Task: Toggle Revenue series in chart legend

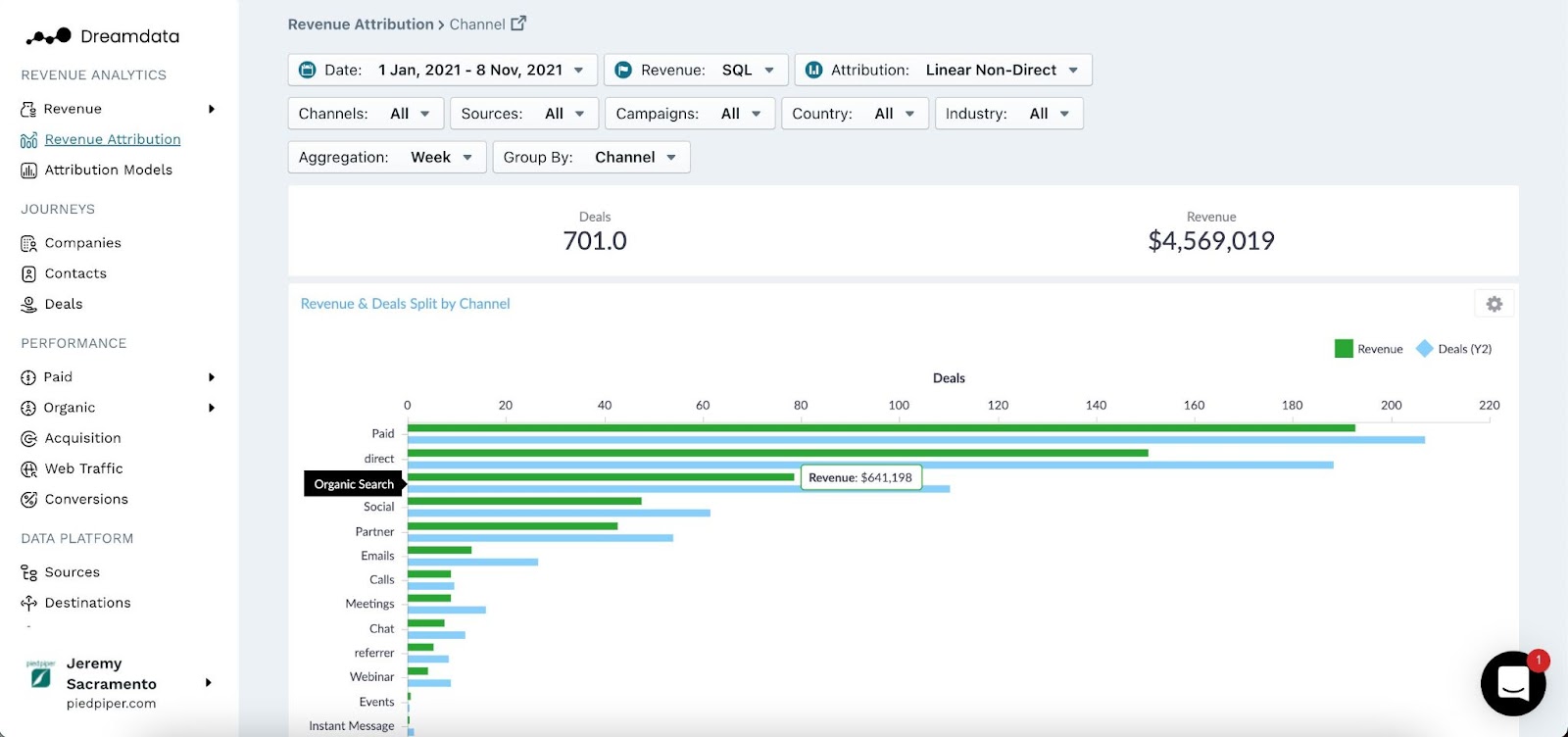Action: [1369, 349]
